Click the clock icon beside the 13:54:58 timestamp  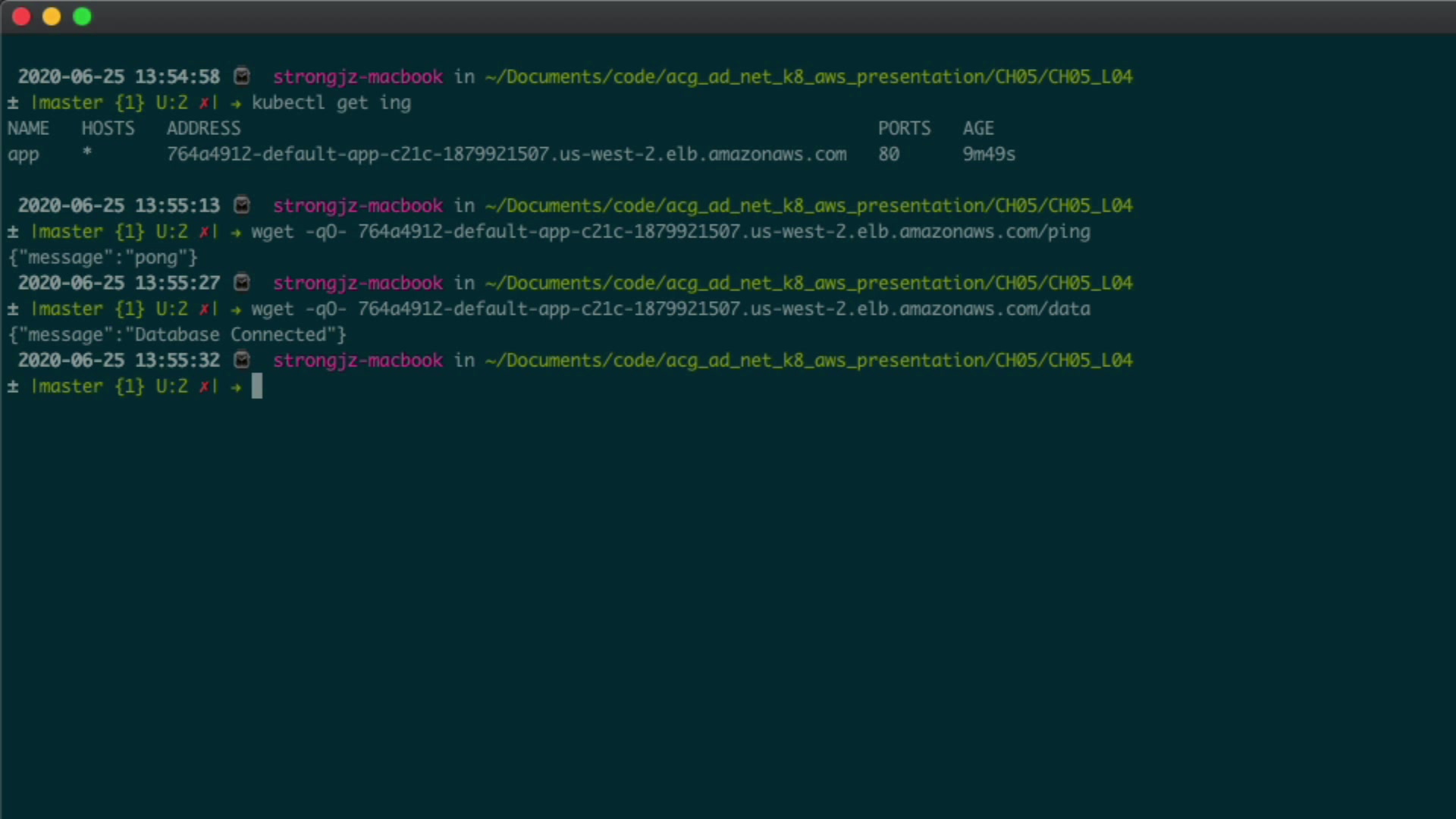pos(242,77)
